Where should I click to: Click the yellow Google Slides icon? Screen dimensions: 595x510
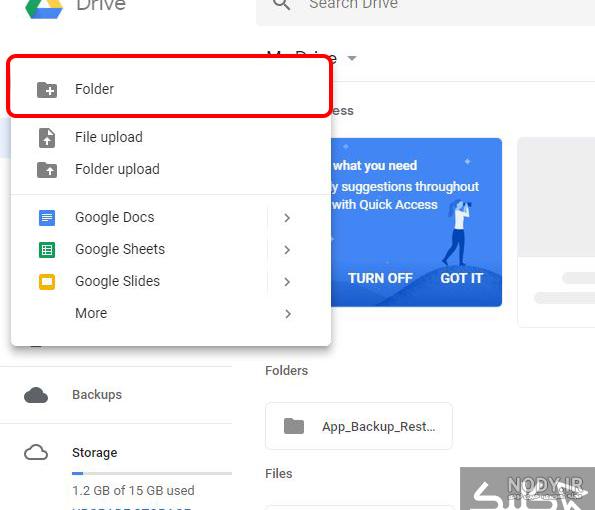point(47,282)
